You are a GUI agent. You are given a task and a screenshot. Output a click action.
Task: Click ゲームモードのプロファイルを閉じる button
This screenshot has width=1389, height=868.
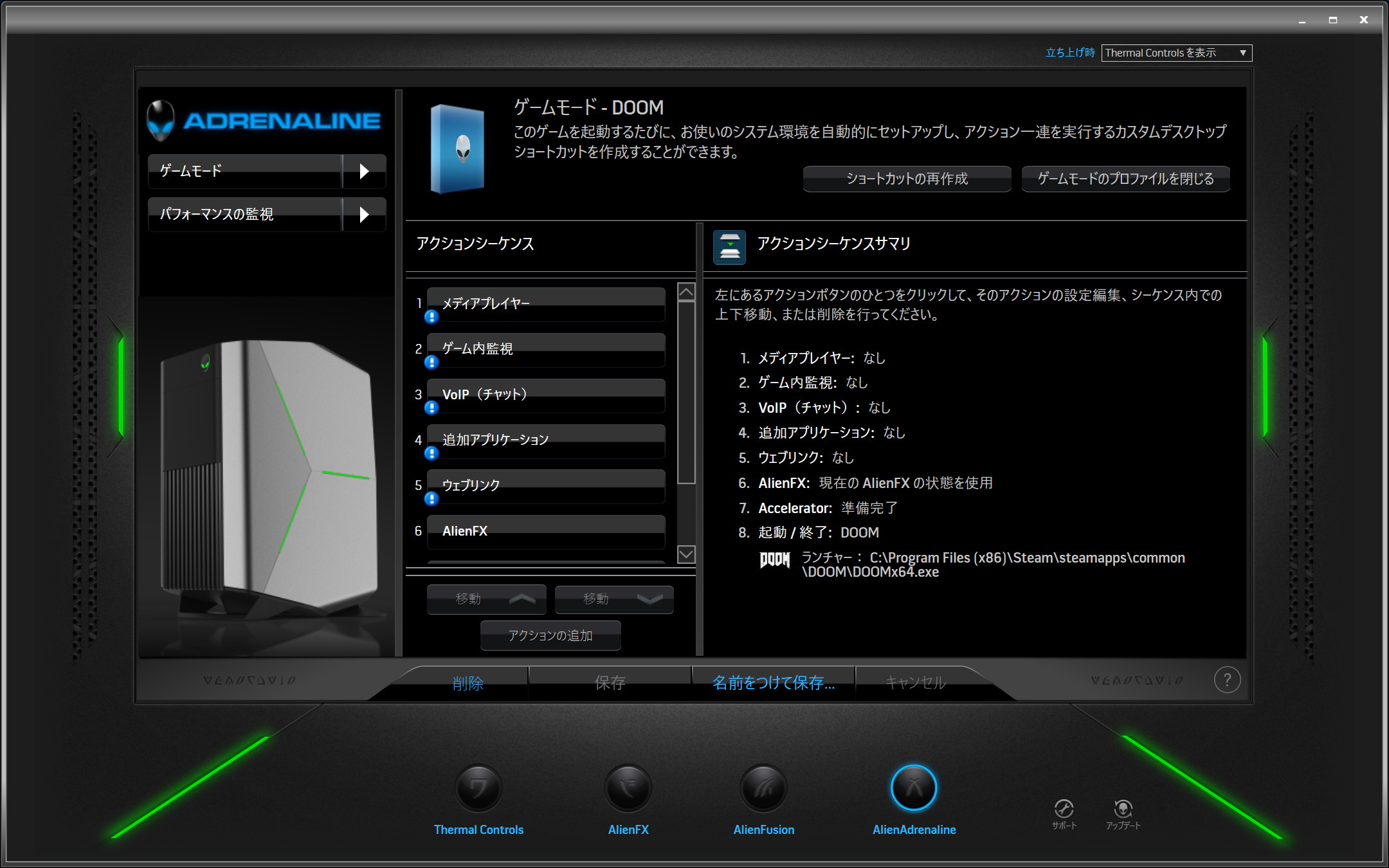coord(1125,179)
